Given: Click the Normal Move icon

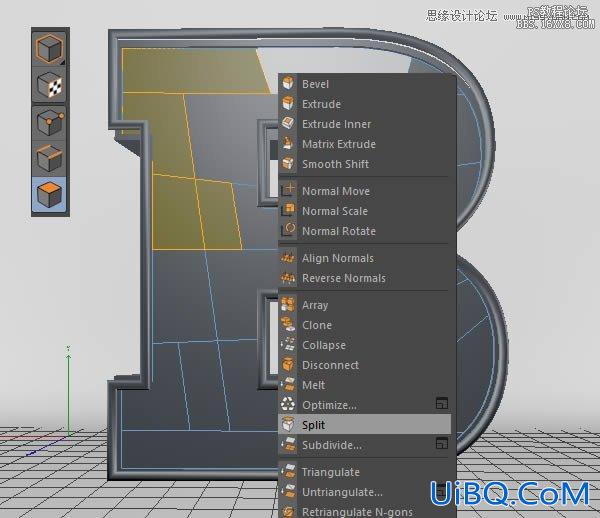Looking at the screenshot, I should 288,190.
